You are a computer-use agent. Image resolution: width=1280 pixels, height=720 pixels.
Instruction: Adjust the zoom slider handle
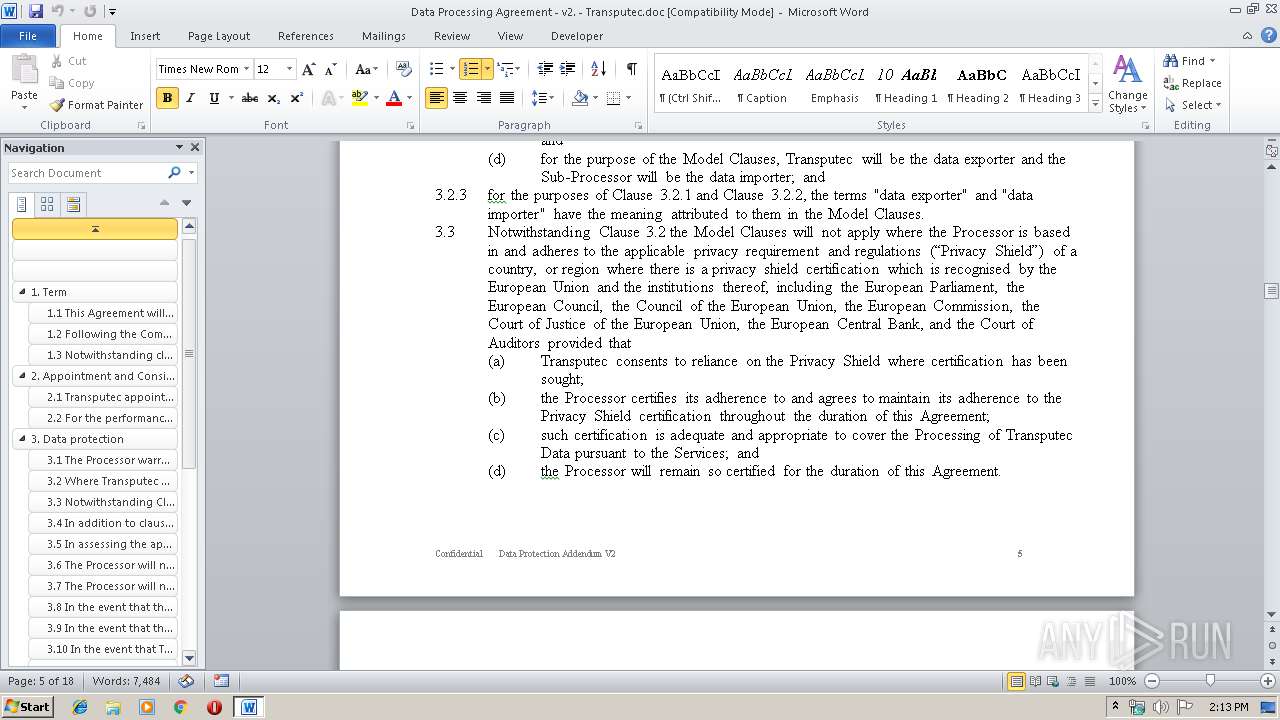[1209, 681]
